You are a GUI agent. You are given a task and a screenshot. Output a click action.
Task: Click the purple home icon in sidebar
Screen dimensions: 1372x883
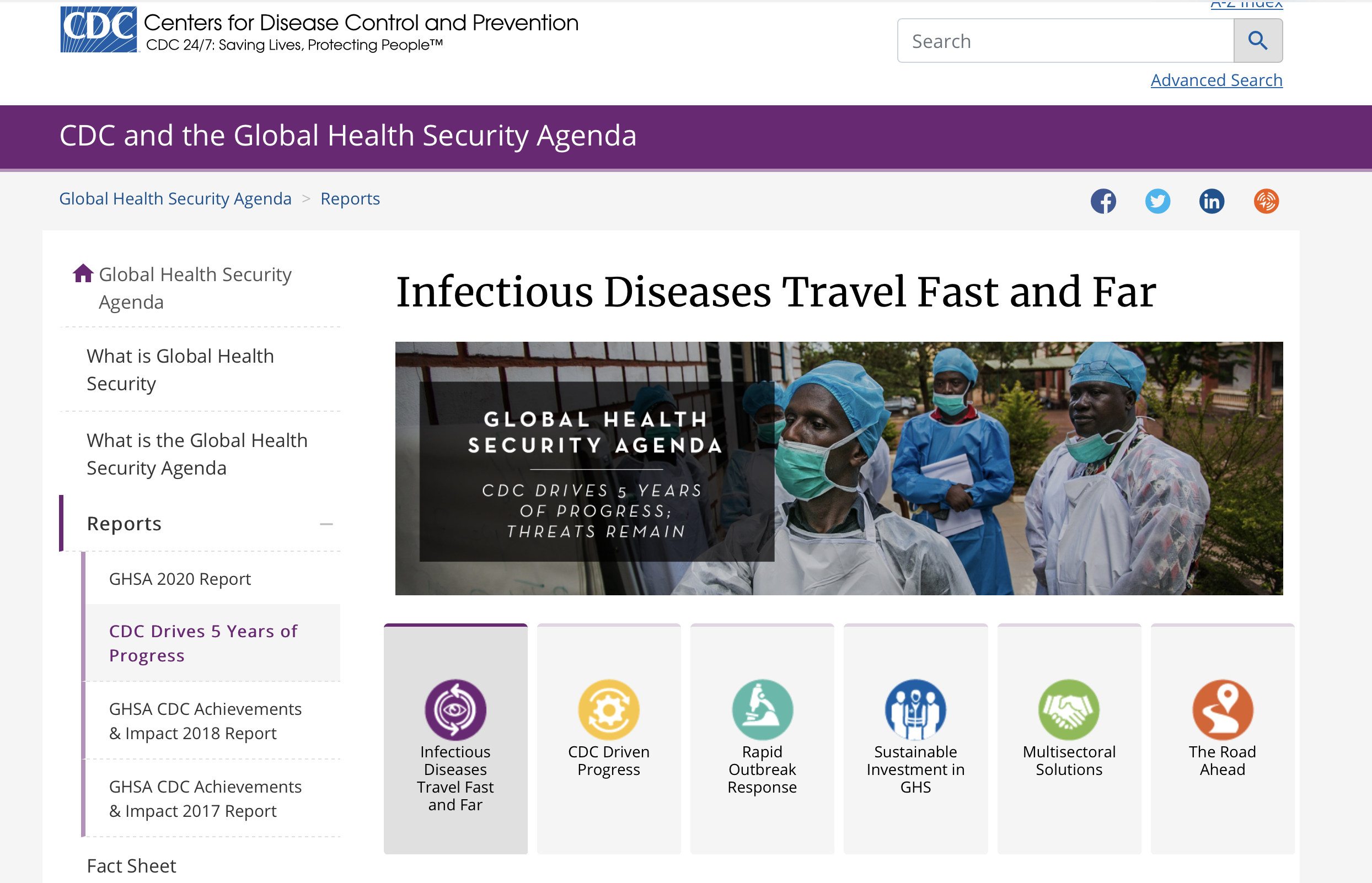[83, 273]
